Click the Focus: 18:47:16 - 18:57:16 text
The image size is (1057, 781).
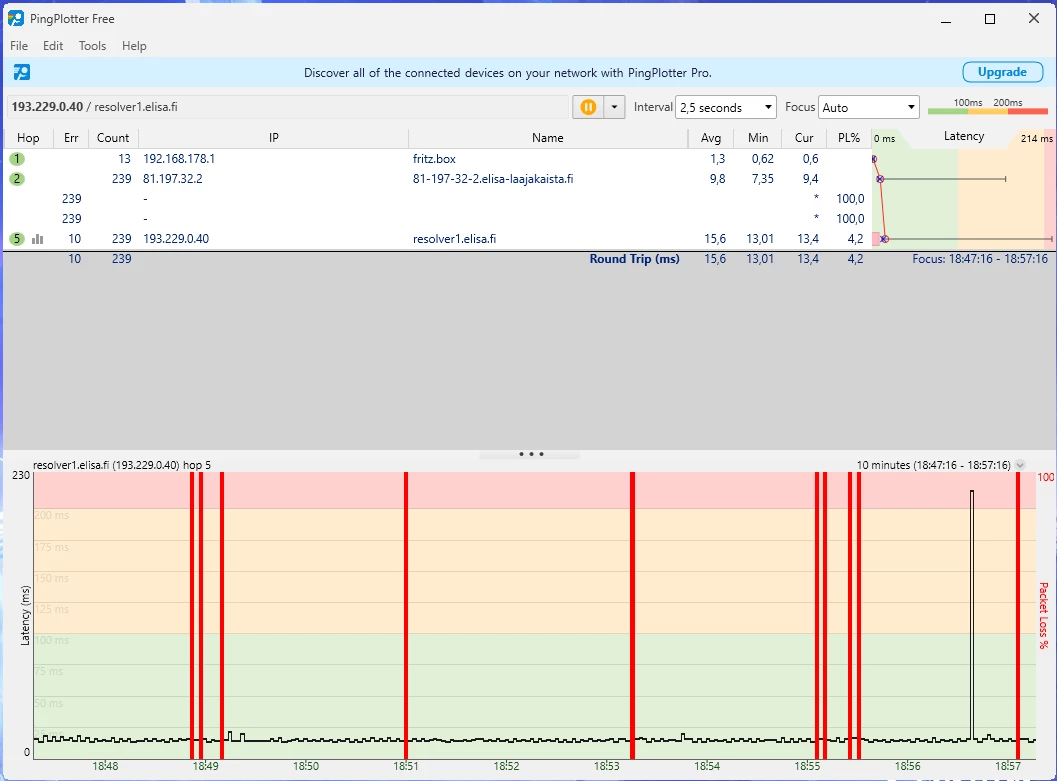(x=980, y=259)
